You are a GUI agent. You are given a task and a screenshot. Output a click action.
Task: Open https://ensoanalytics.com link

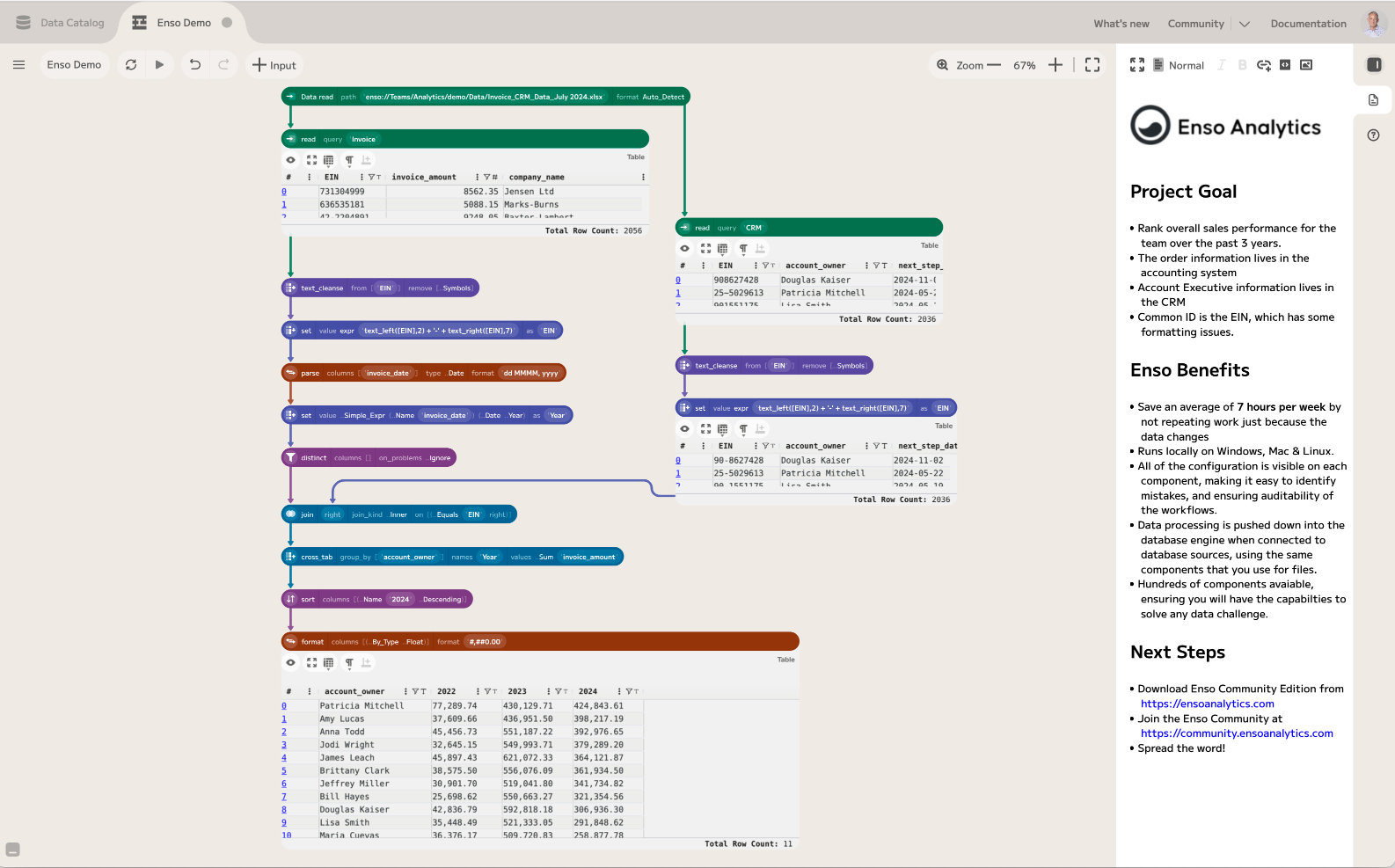click(x=1207, y=704)
